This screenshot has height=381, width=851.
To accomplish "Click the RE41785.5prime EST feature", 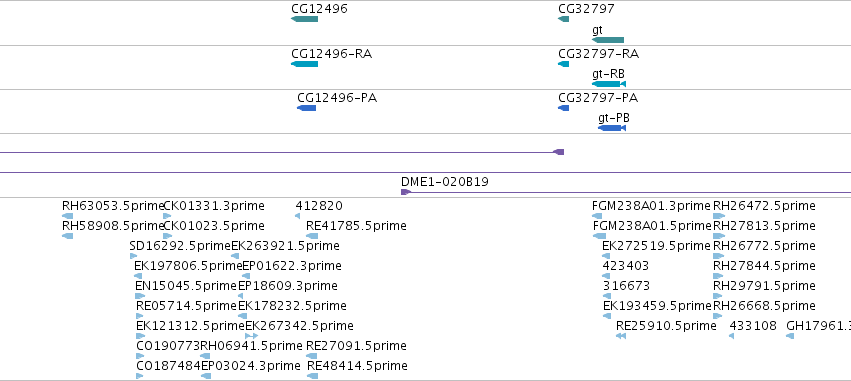I will (x=312, y=236).
